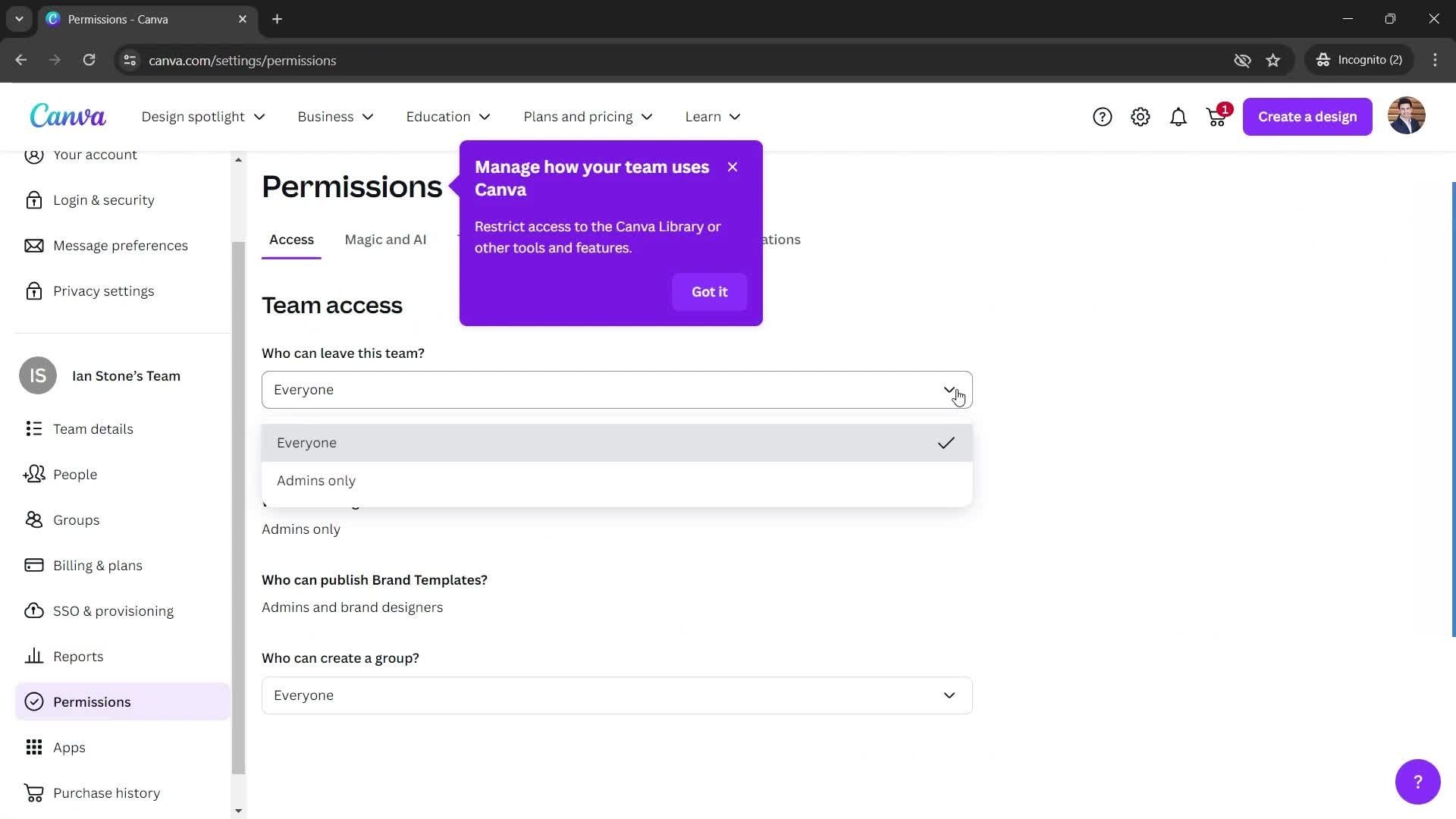This screenshot has width=1456, height=819.
Task: Click Create a design button
Action: [1307, 116]
